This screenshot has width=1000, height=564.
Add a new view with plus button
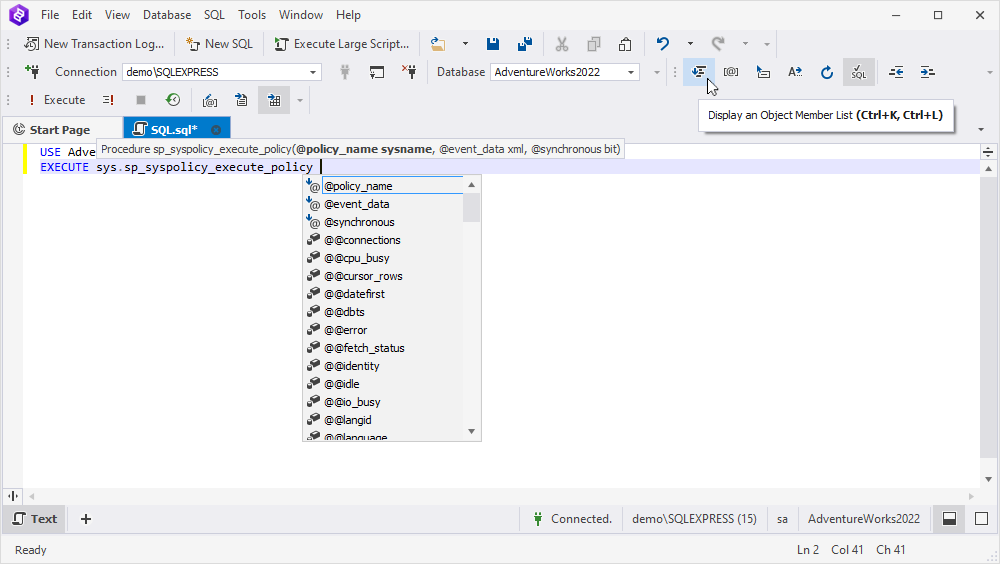pos(86,519)
